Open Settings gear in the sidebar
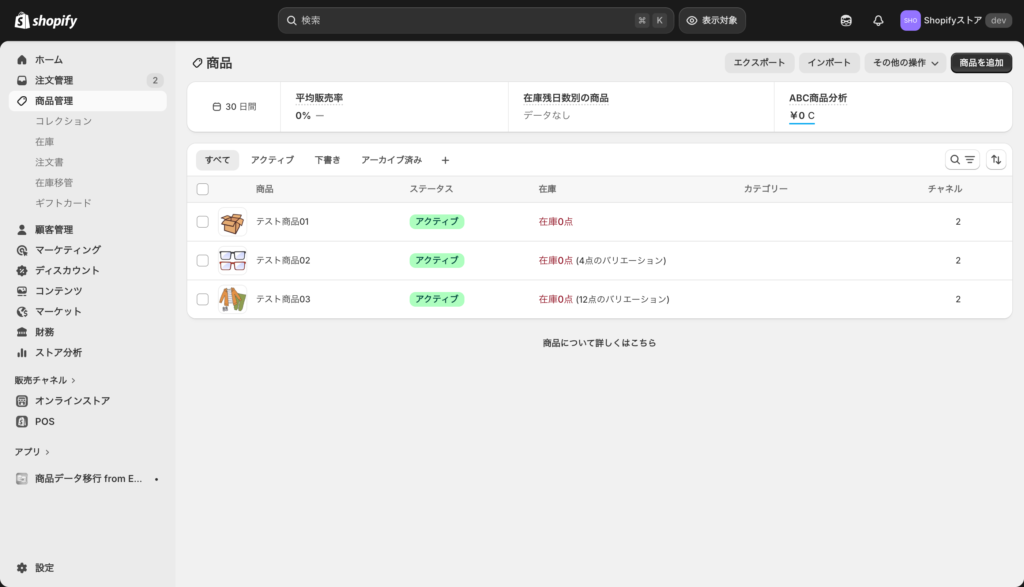This screenshot has height=587, width=1024. [22, 567]
